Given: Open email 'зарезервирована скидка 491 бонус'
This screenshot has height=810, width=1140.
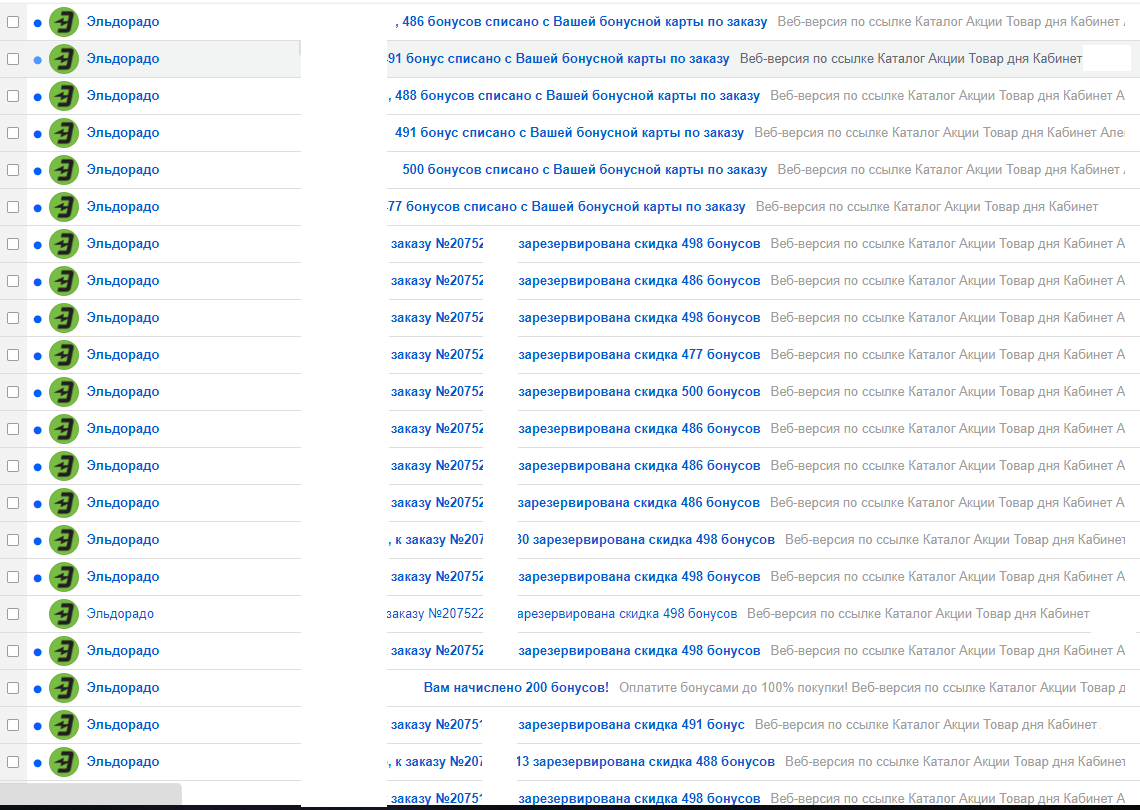Looking at the screenshot, I should pyautogui.click(x=631, y=724).
